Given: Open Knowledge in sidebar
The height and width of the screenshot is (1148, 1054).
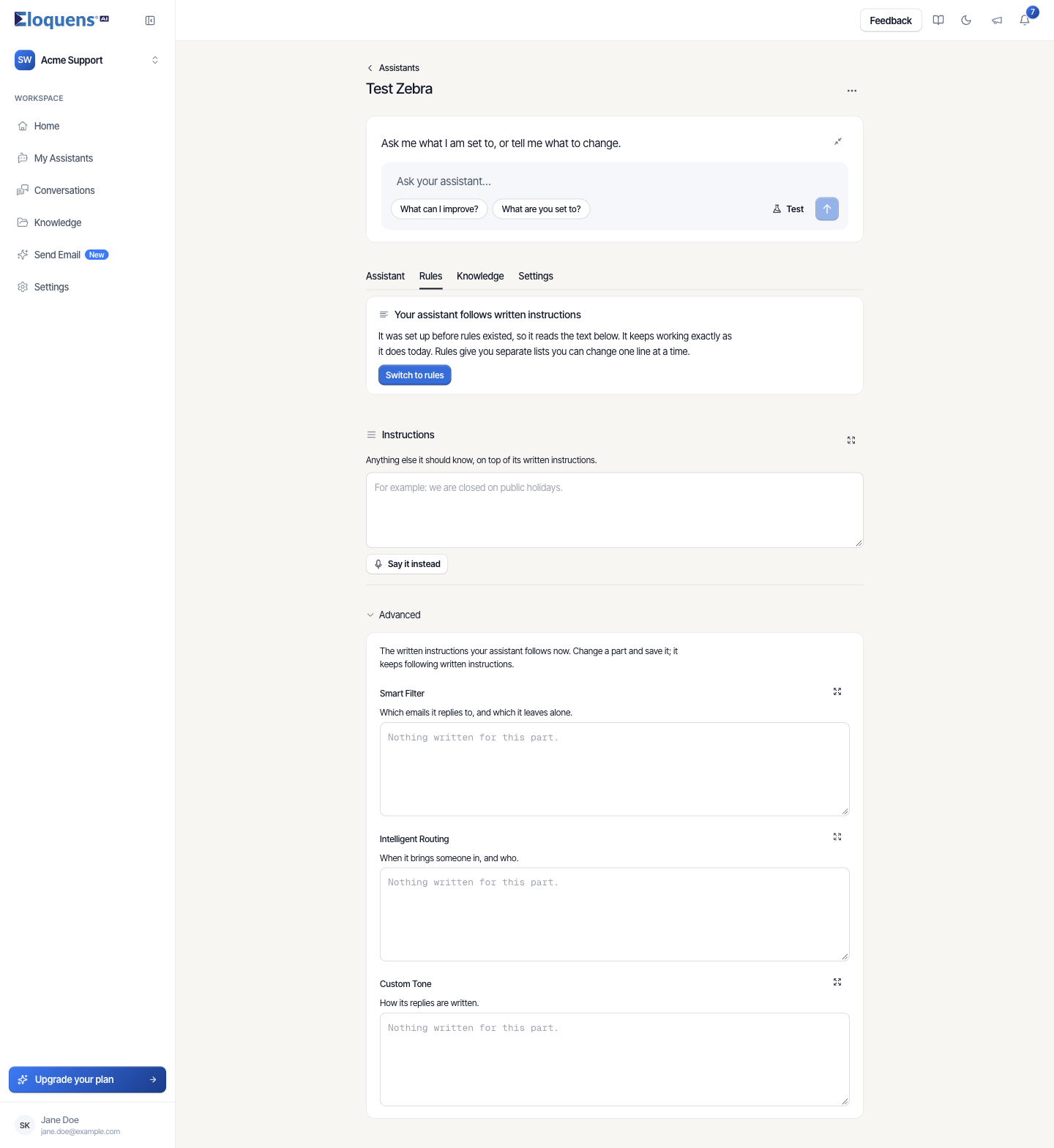Looking at the screenshot, I should point(87,222).
